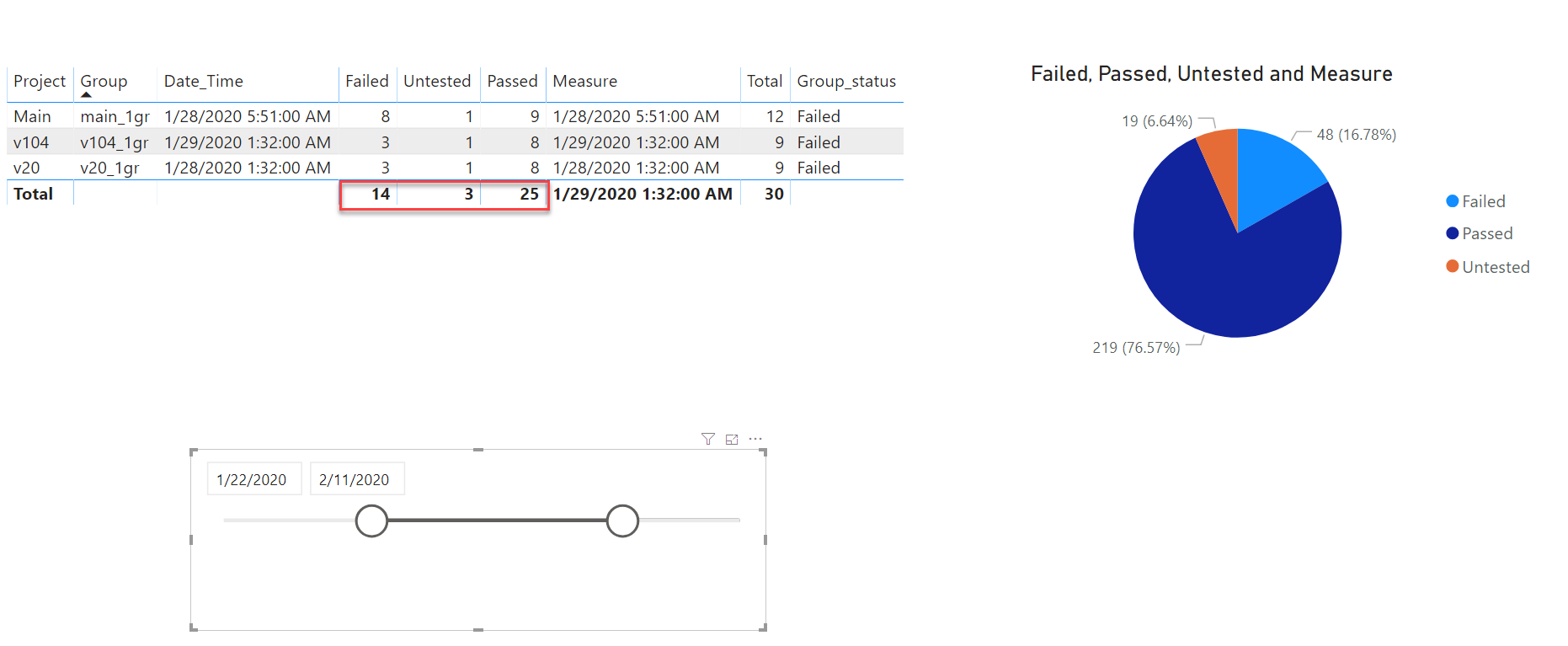Select the start date handle on slider
The height and width of the screenshot is (646, 1568).
coord(371,521)
